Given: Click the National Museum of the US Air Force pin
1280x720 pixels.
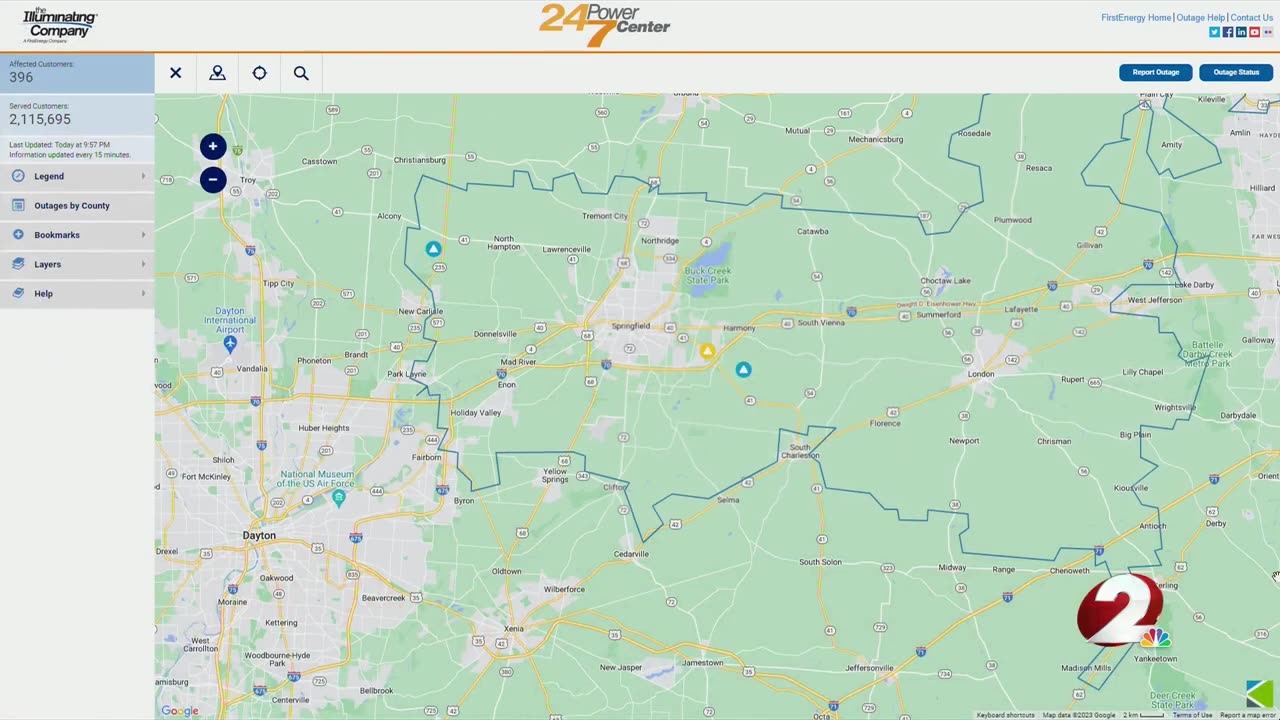Looking at the screenshot, I should coord(339,496).
